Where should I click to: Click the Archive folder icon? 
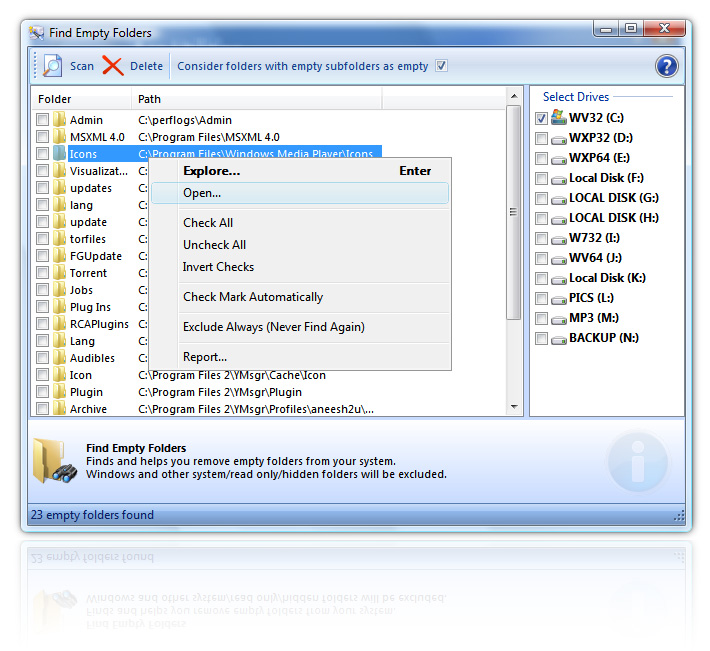59,409
